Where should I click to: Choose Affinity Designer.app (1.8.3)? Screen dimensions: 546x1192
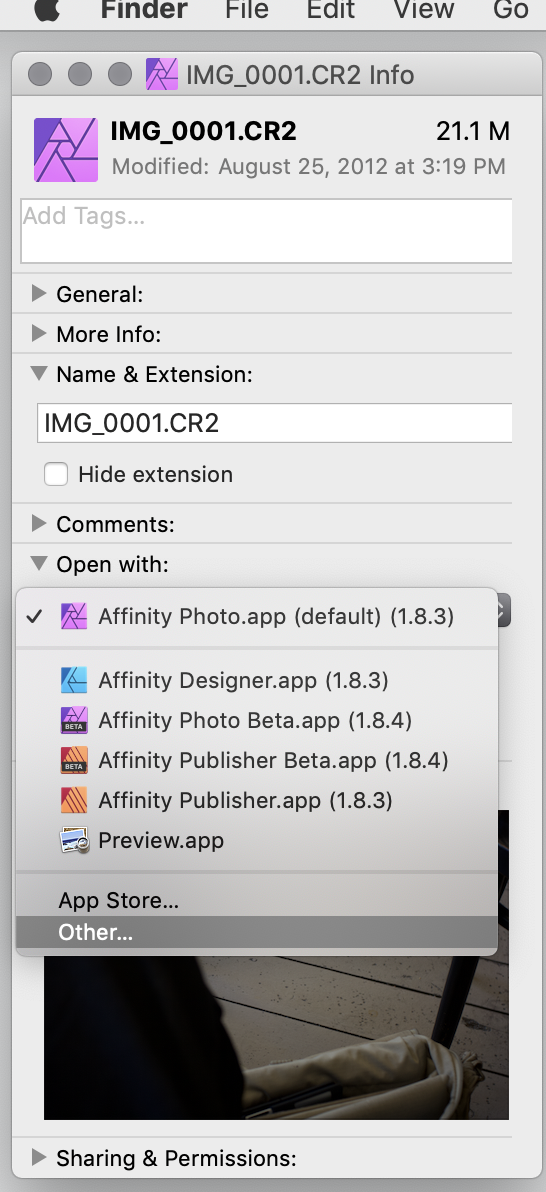tap(257, 680)
